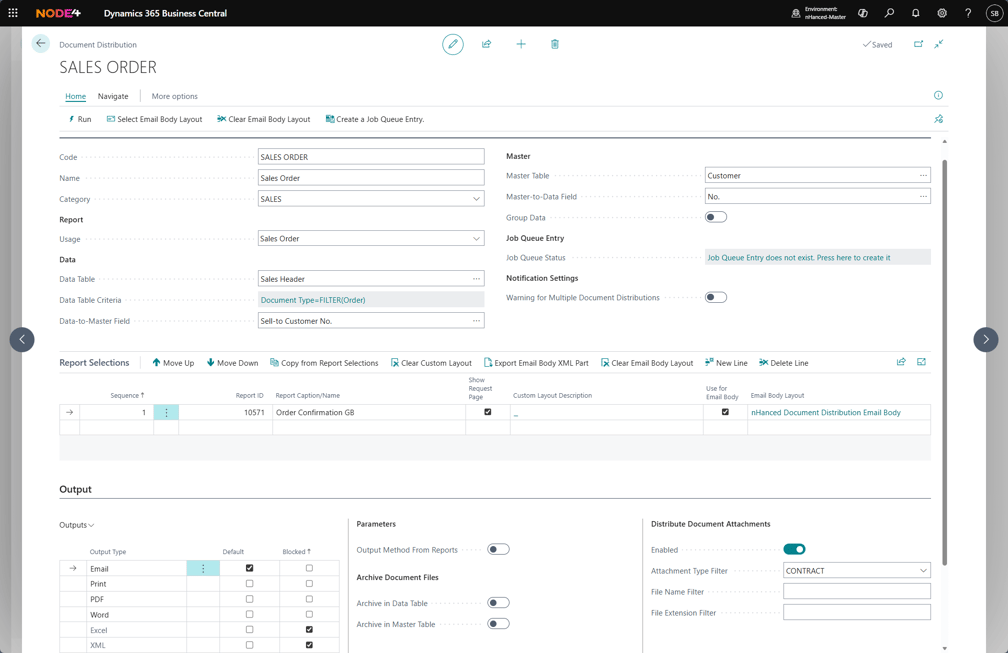Click Move Up in Report Selections
Screen dimensions: 1008x653
(173, 362)
